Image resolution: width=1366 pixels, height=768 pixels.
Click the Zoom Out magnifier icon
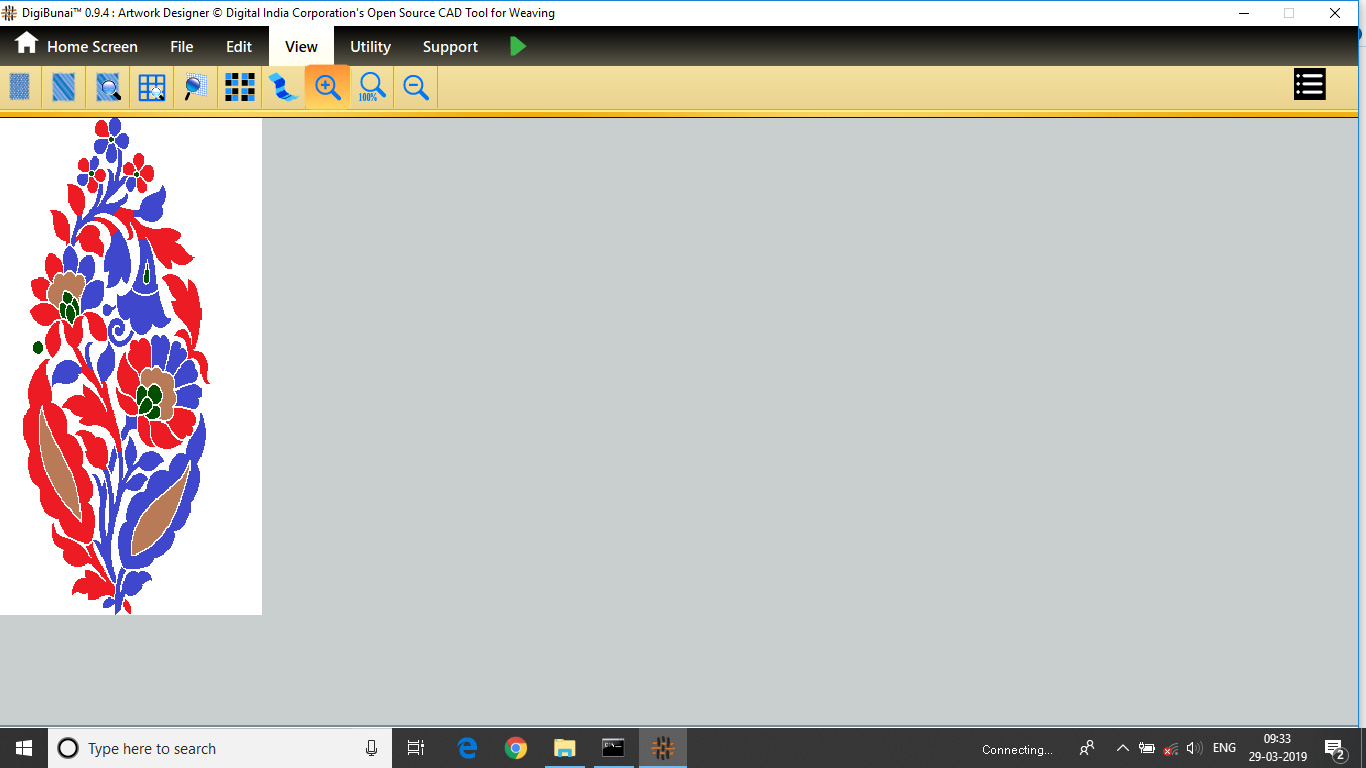tap(416, 88)
